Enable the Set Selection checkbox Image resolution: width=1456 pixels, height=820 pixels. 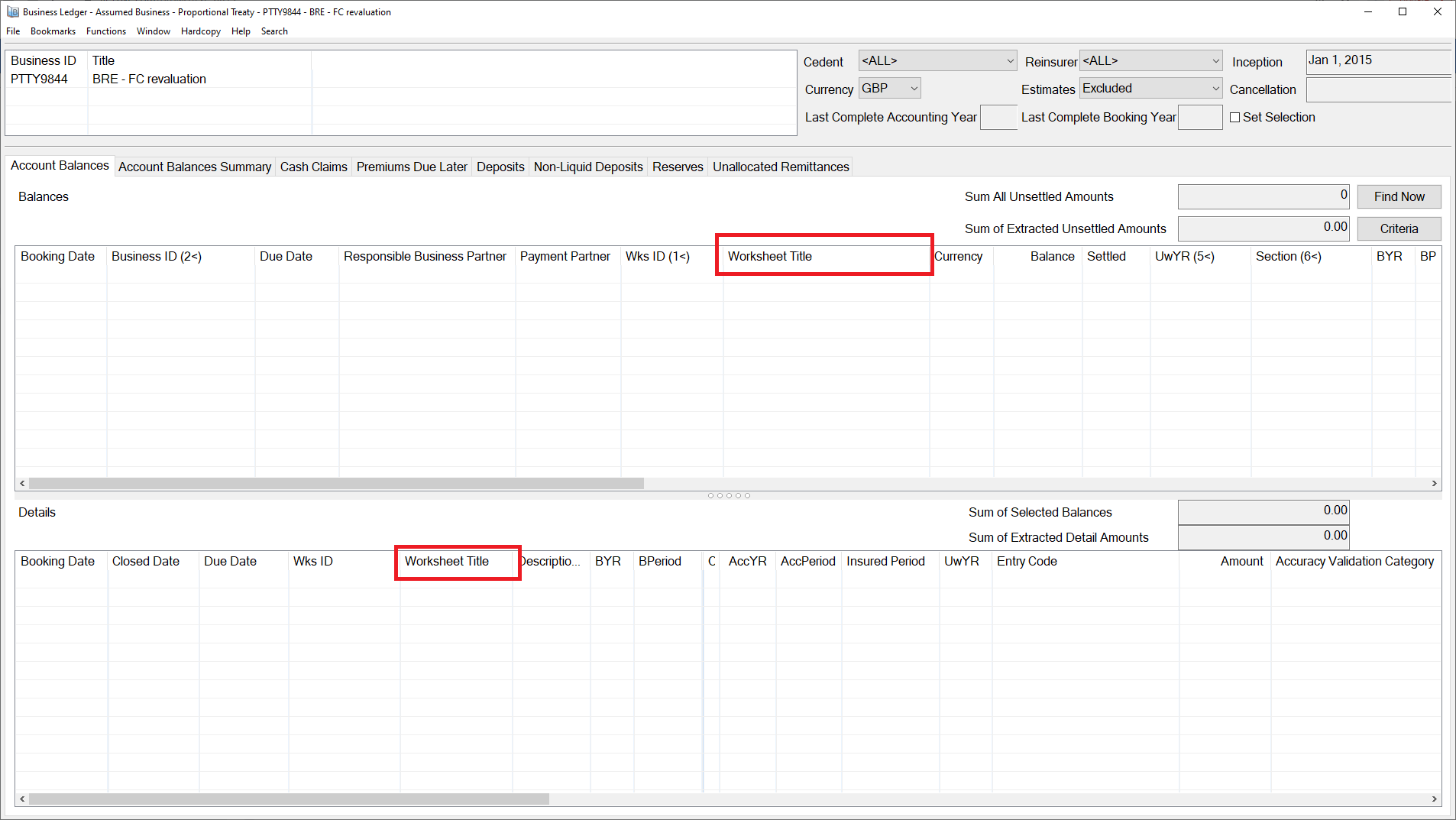click(1235, 117)
